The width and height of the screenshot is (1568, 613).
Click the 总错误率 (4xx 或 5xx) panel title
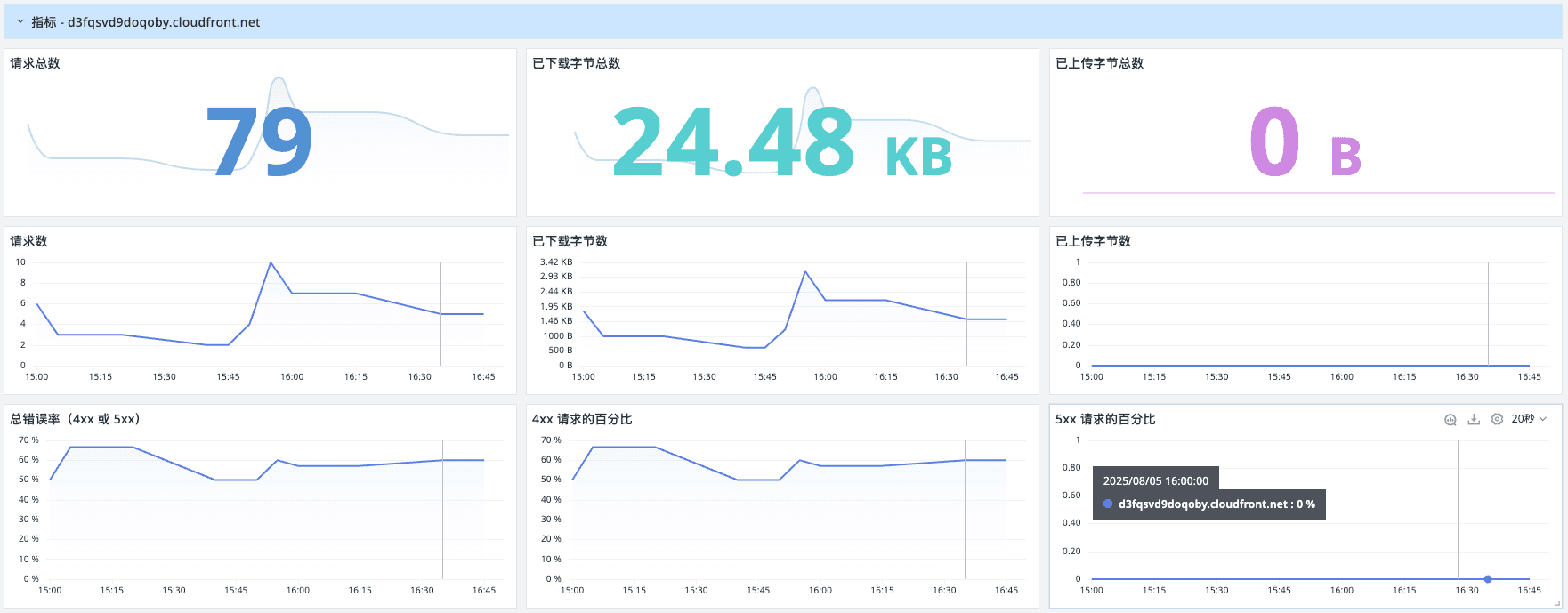pyautogui.click(x=75, y=419)
